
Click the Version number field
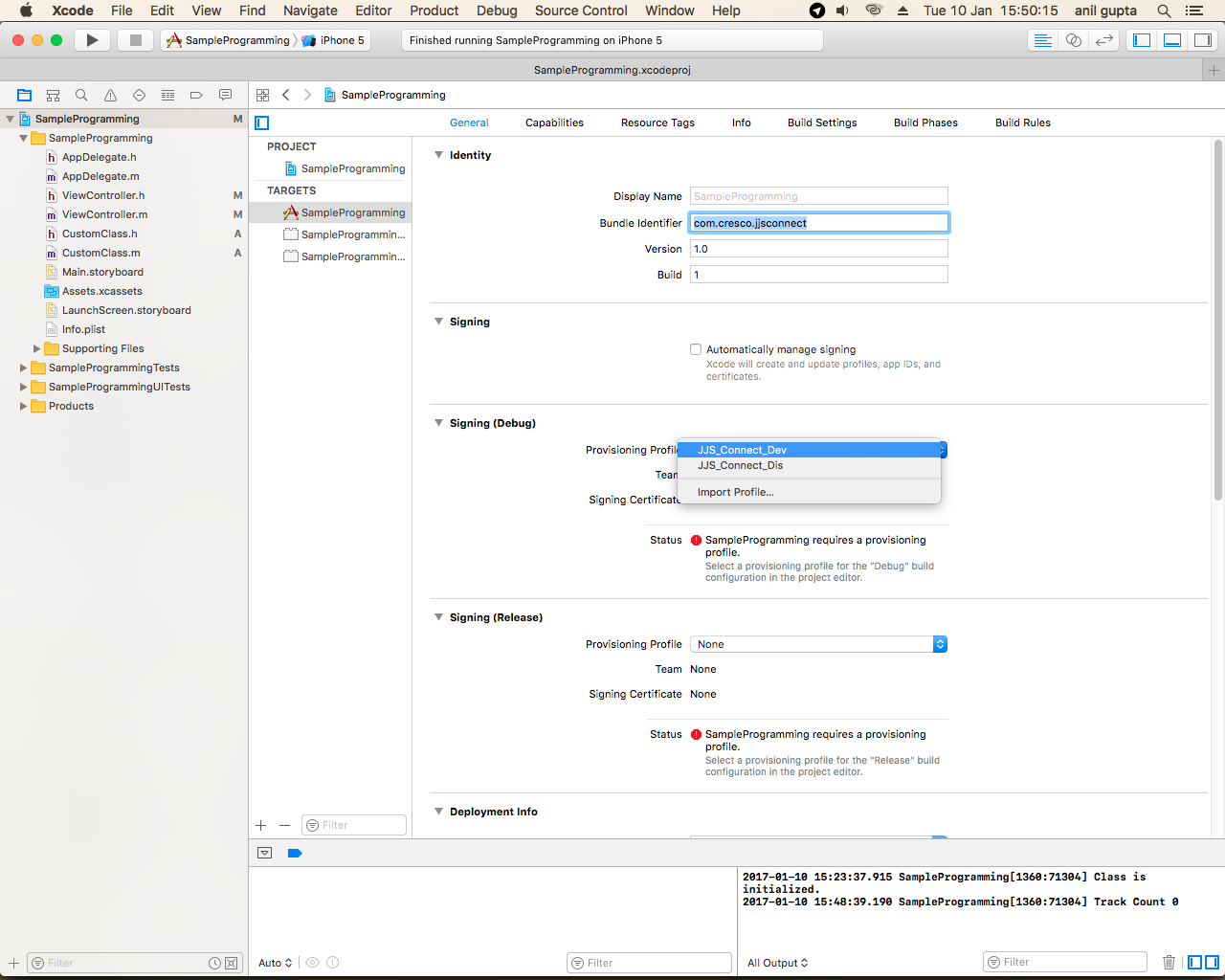pos(819,249)
